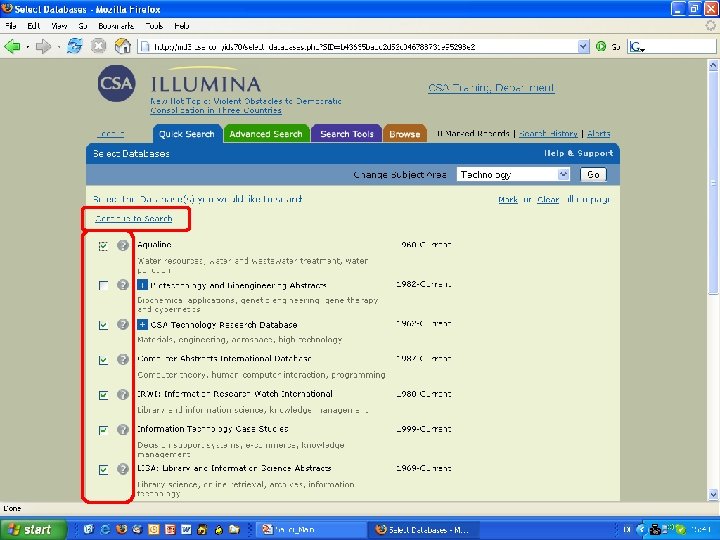Click the page icon in the address bar

pos(145,46)
